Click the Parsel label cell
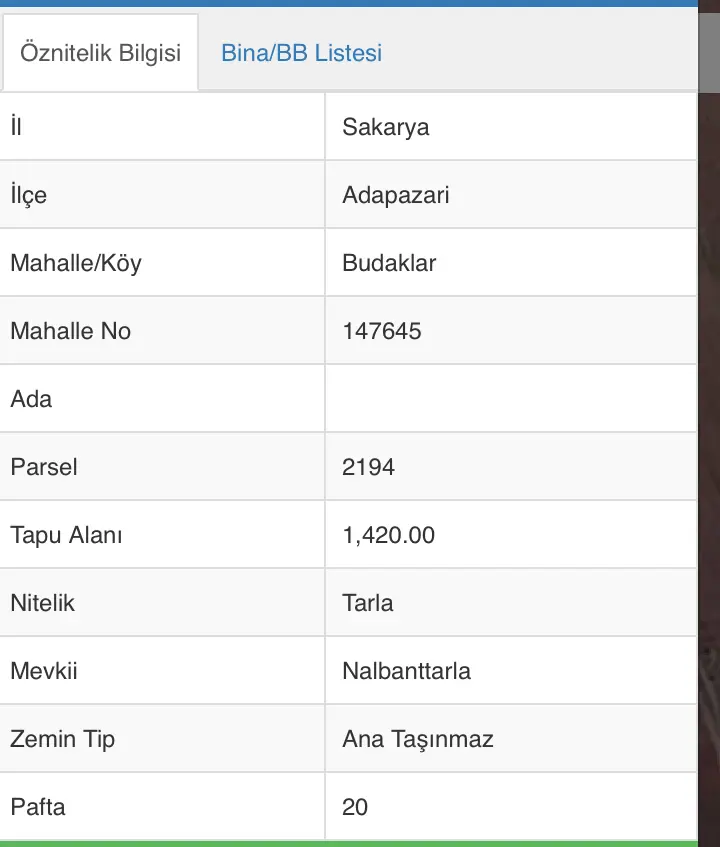 click(x=162, y=467)
